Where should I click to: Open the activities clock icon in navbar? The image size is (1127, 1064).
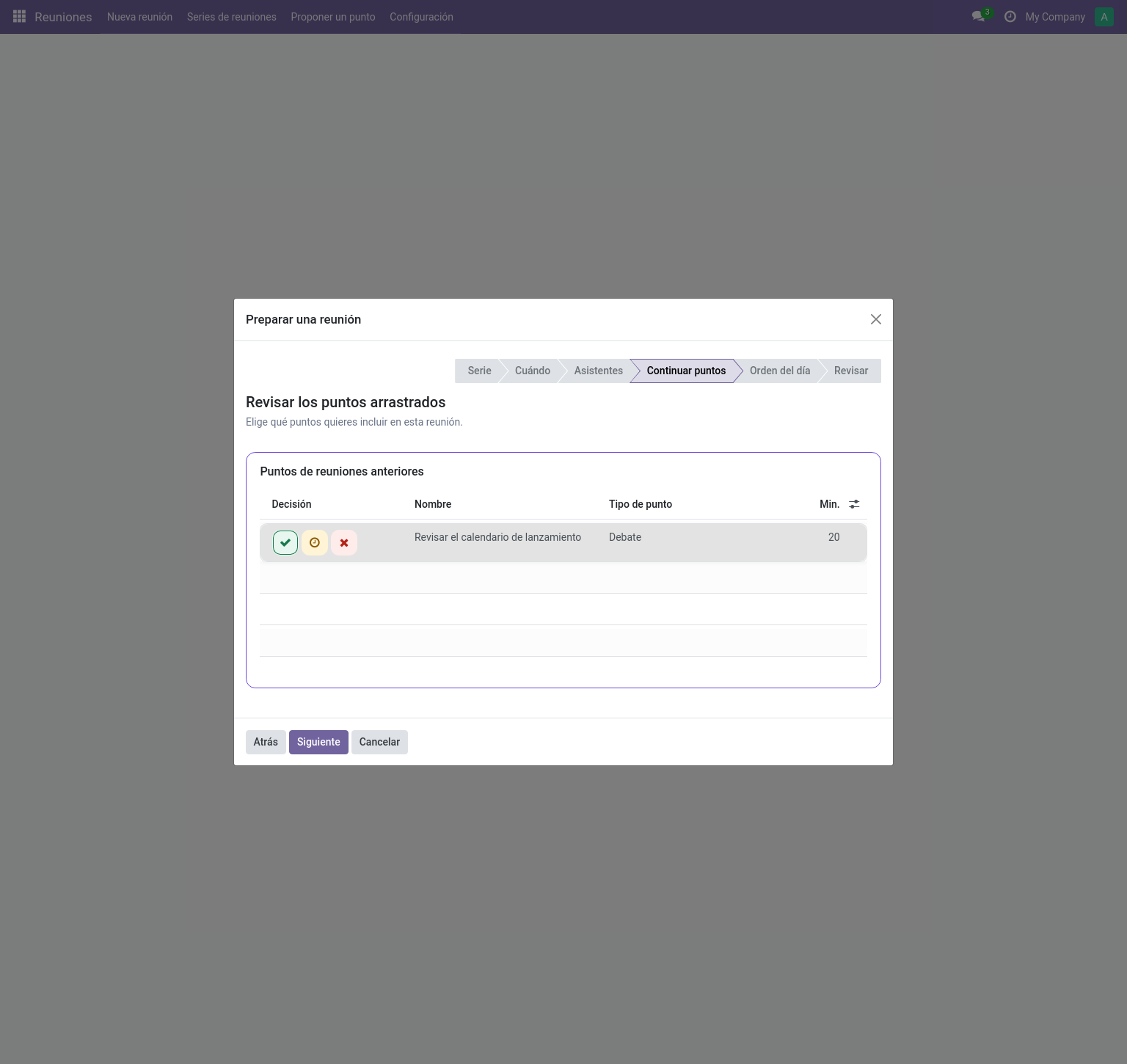[x=1010, y=16]
